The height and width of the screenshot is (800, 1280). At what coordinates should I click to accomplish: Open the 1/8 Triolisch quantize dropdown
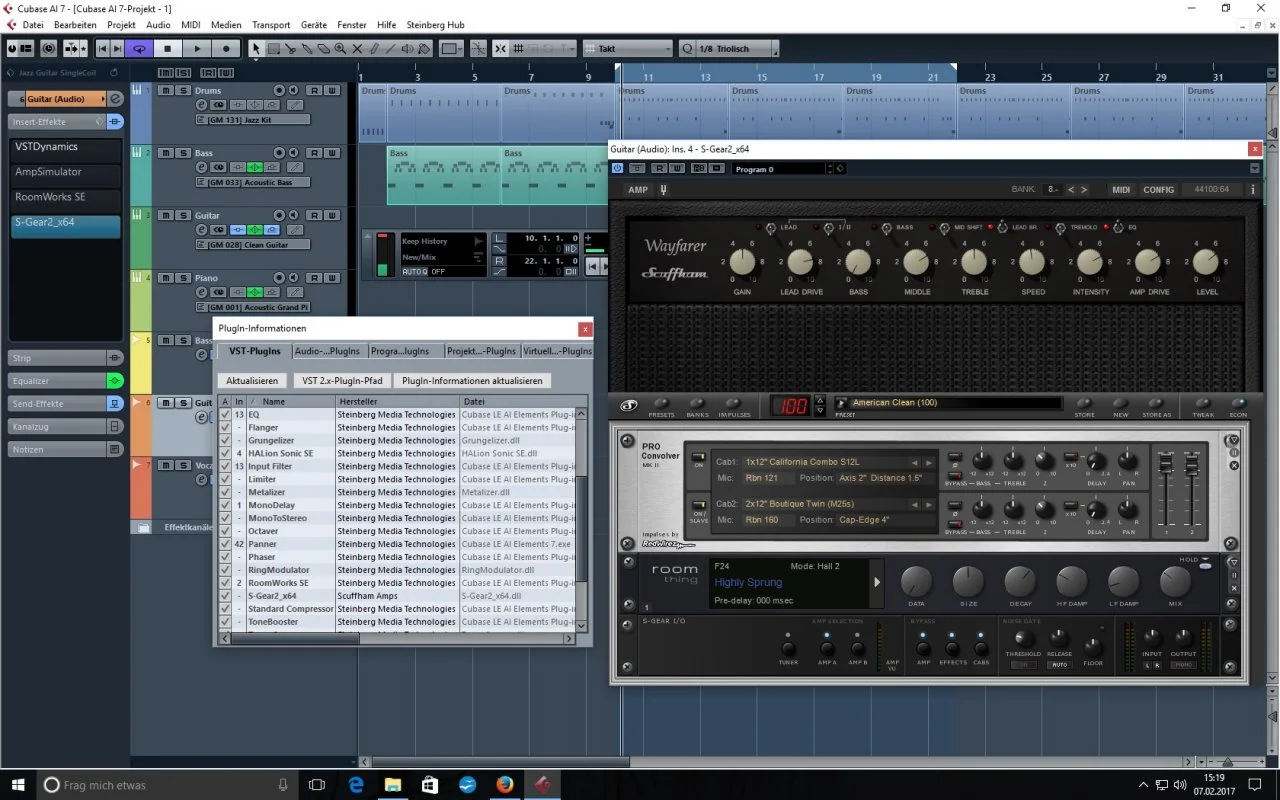(728, 48)
